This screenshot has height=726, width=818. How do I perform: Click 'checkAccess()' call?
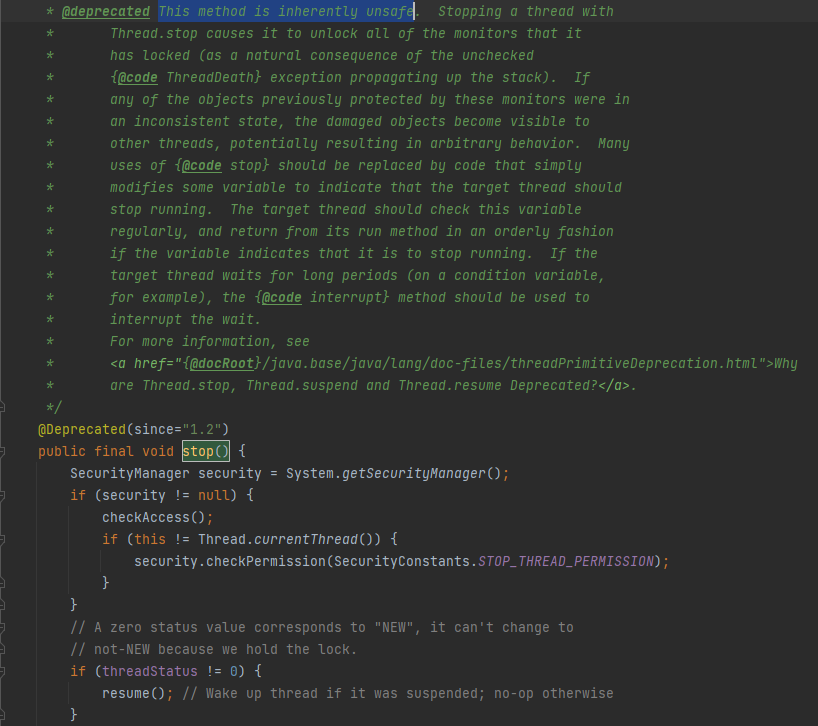point(153,517)
